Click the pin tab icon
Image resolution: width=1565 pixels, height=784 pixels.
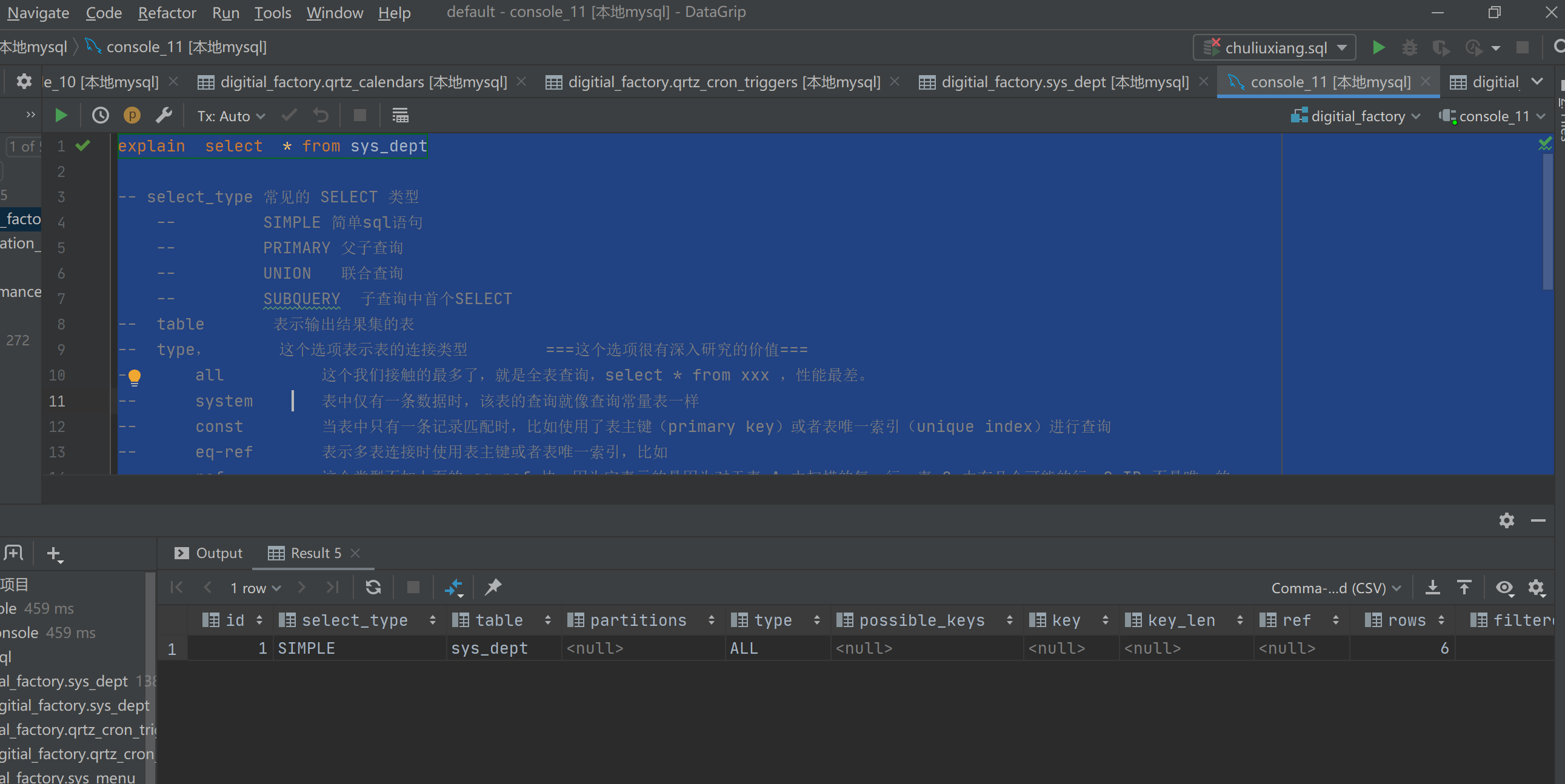coord(493,587)
